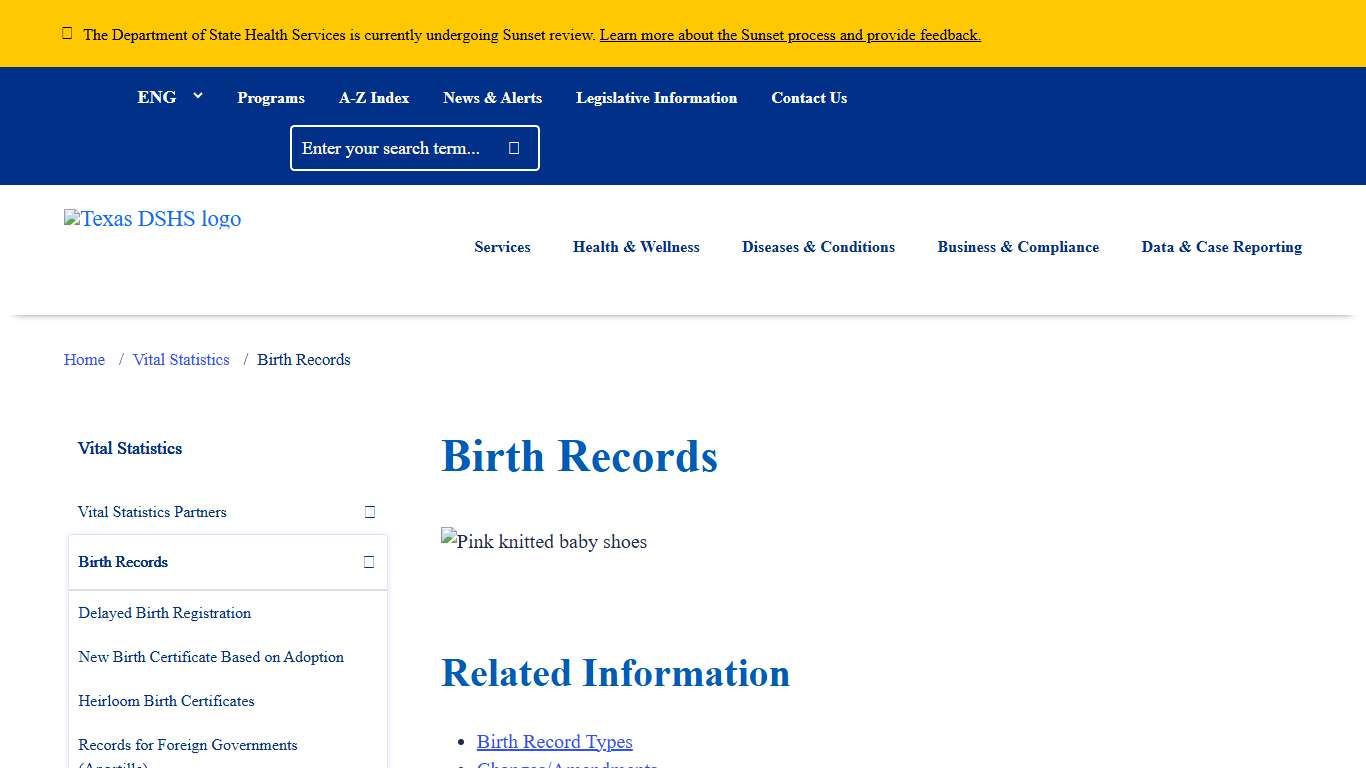Screen dimensions: 1366x768
Task: Follow the Sunset process feedback link
Action: click(x=789, y=34)
